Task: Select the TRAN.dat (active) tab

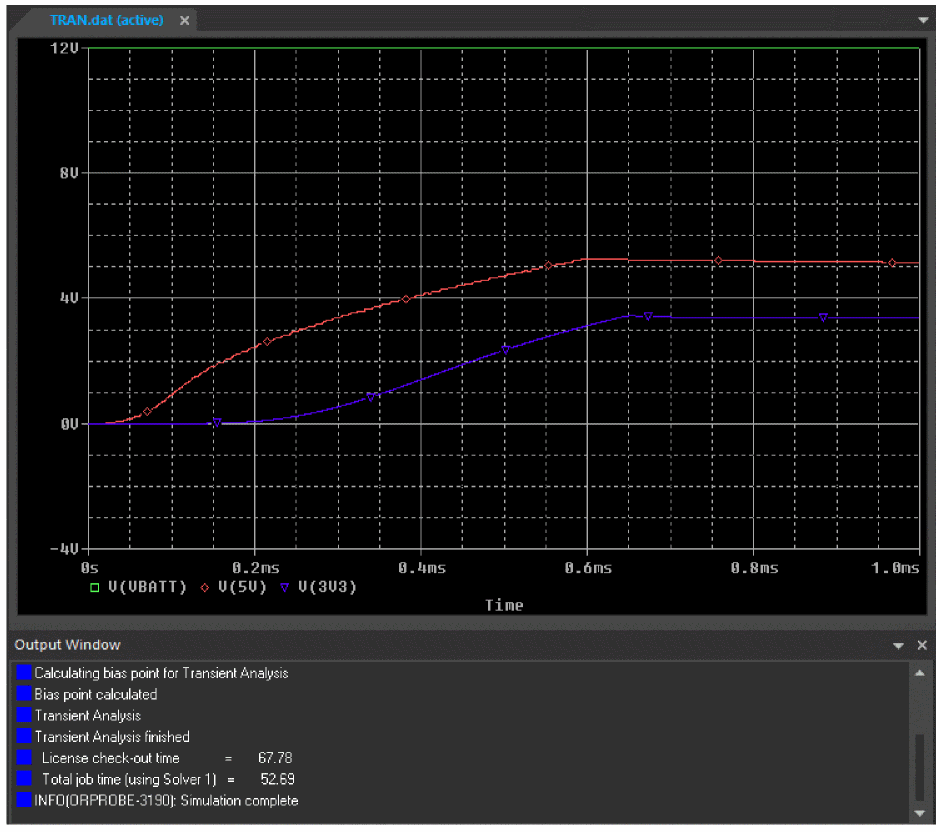Action: (x=106, y=20)
